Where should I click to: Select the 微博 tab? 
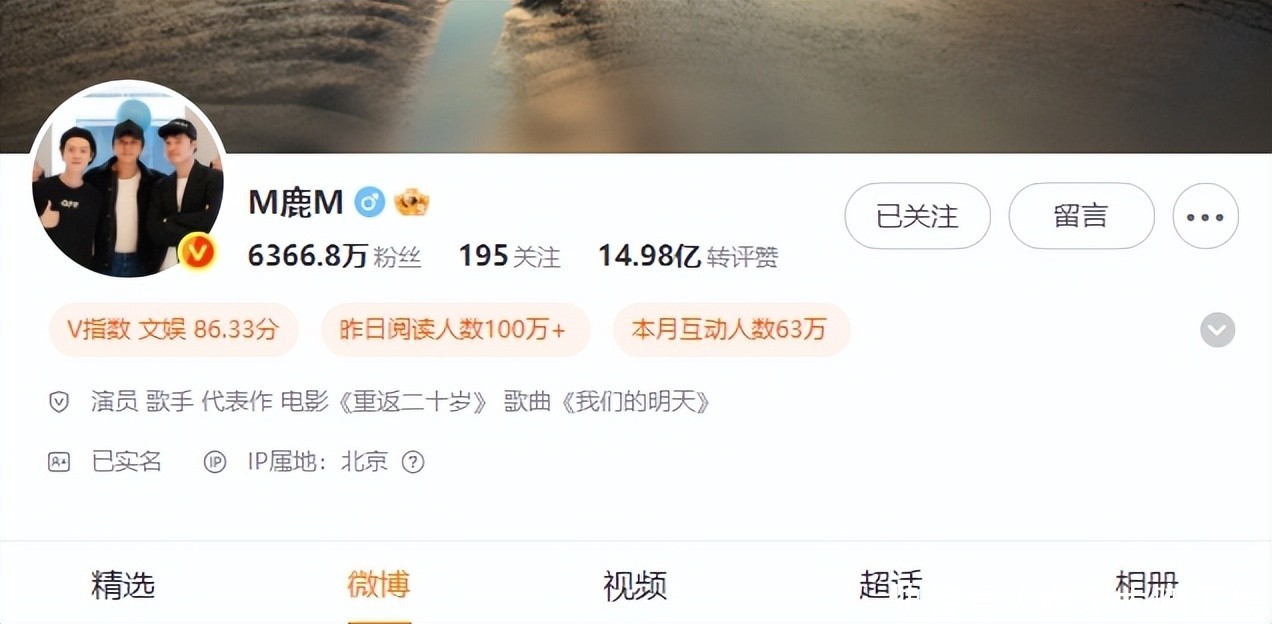point(379,586)
